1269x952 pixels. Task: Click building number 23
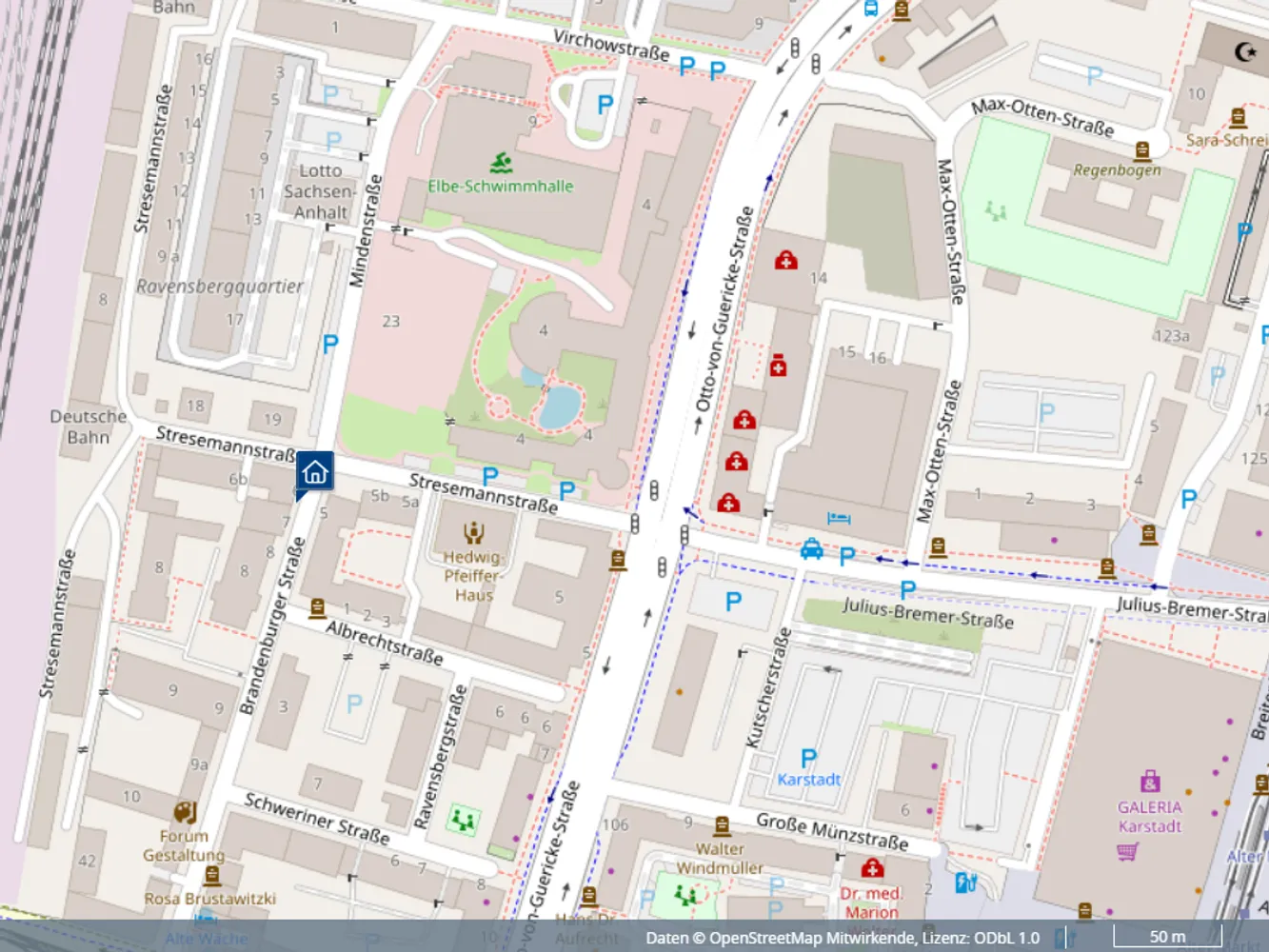[391, 322]
